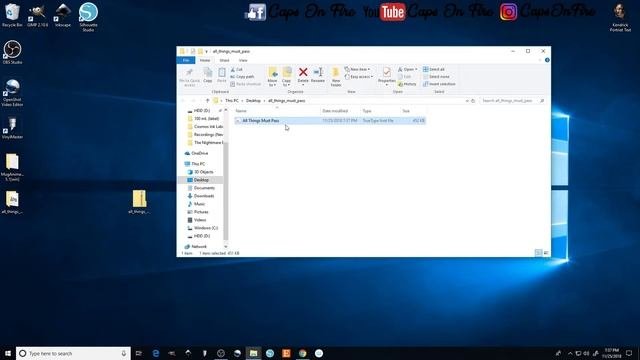Click the OpenShot Video Editor desktop icon

point(12,93)
